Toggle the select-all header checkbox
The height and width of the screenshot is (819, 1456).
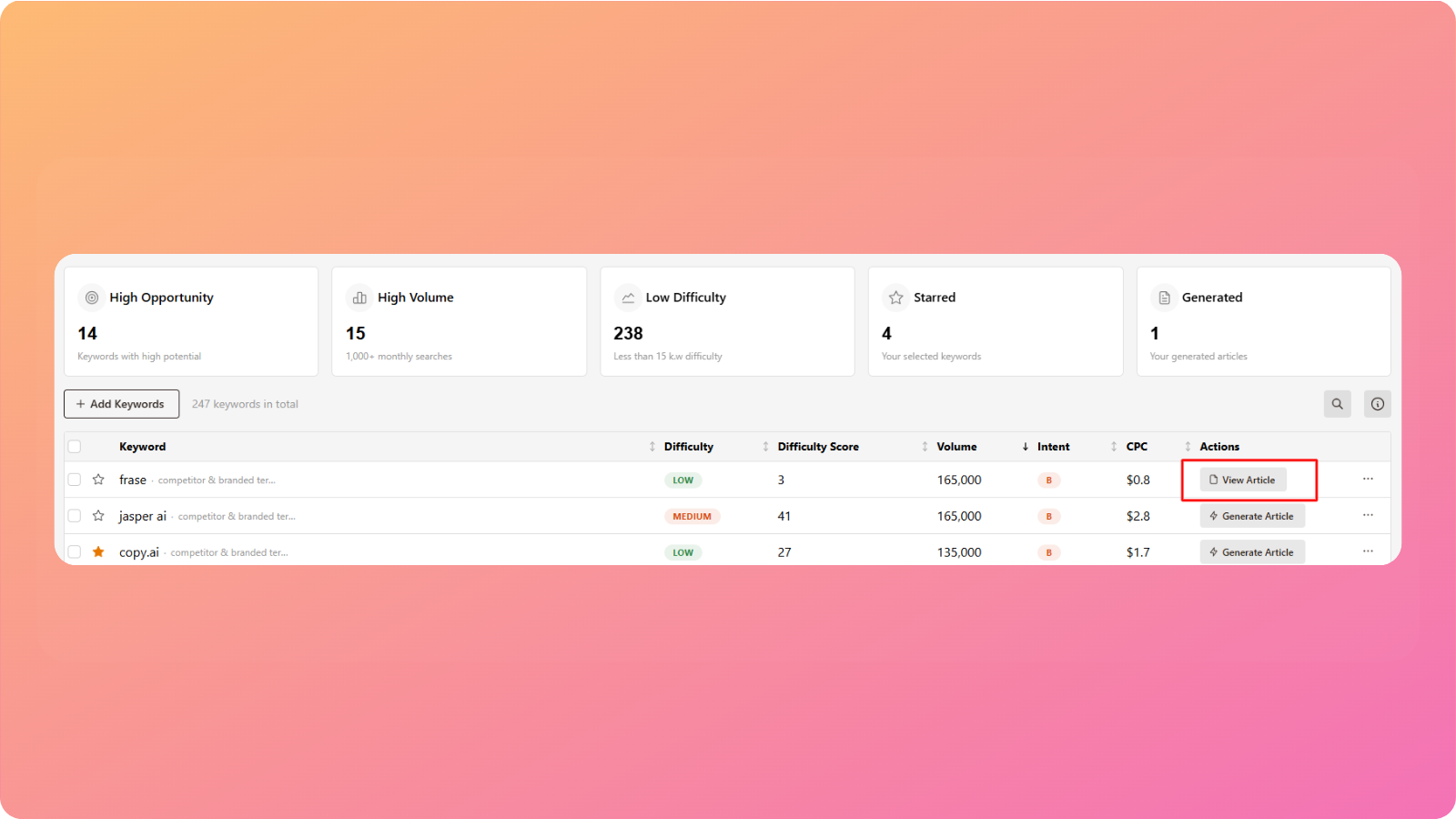(x=75, y=447)
